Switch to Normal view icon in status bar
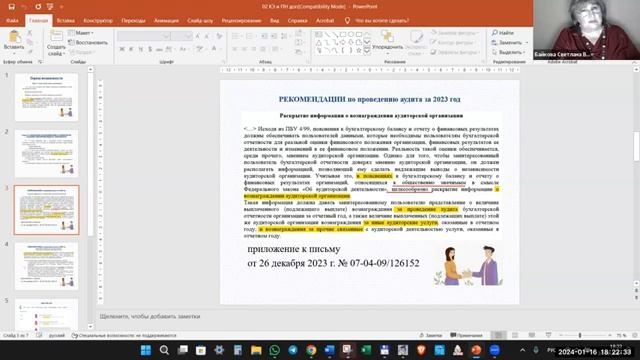The image size is (640, 360). pyautogui.click(x=498, y=335)
